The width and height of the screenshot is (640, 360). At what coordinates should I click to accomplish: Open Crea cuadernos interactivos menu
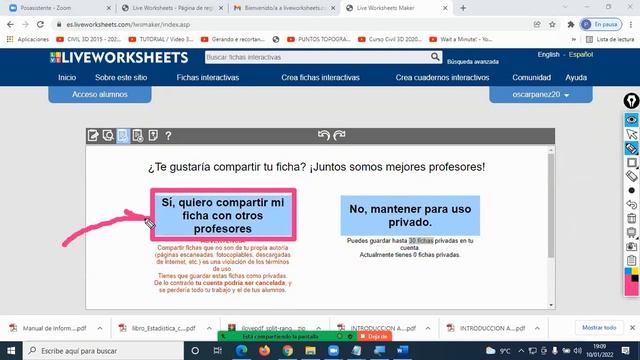coord(442,78)
